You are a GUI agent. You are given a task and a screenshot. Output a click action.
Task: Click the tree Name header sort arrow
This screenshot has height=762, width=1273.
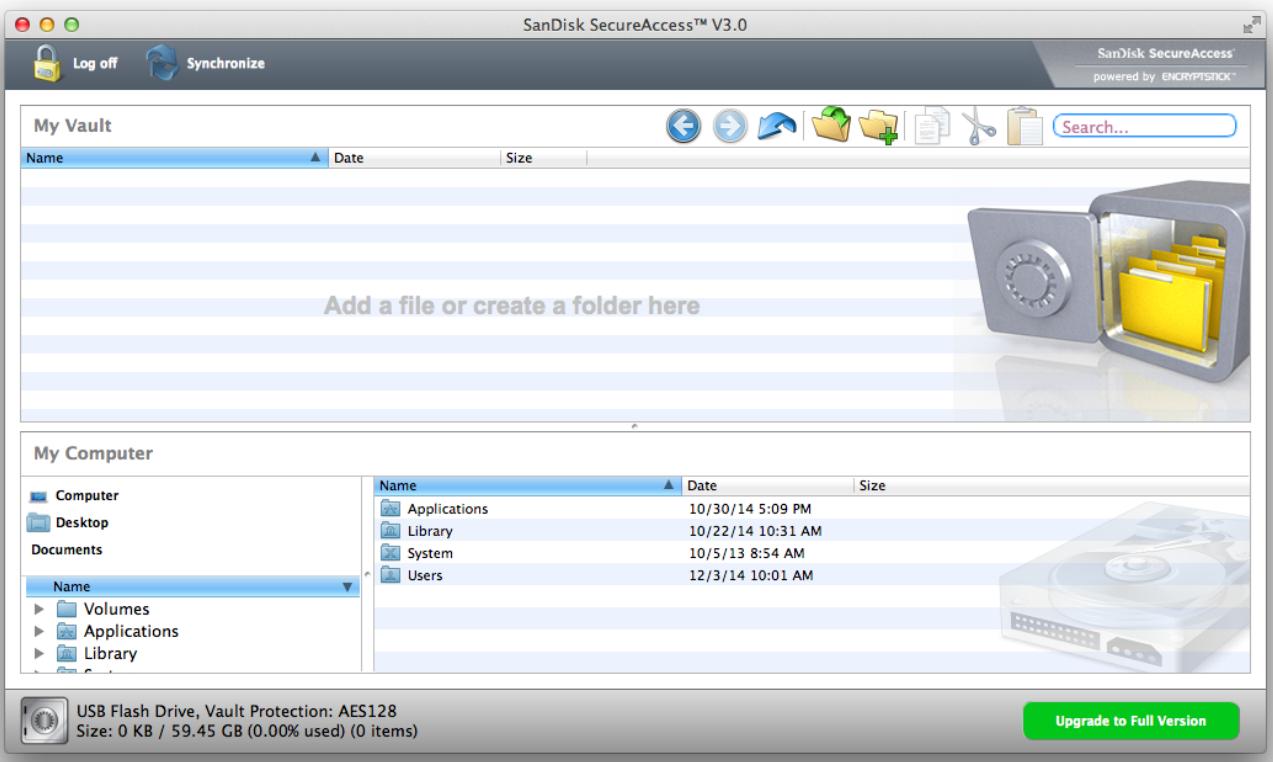click(x=347, y=587)
